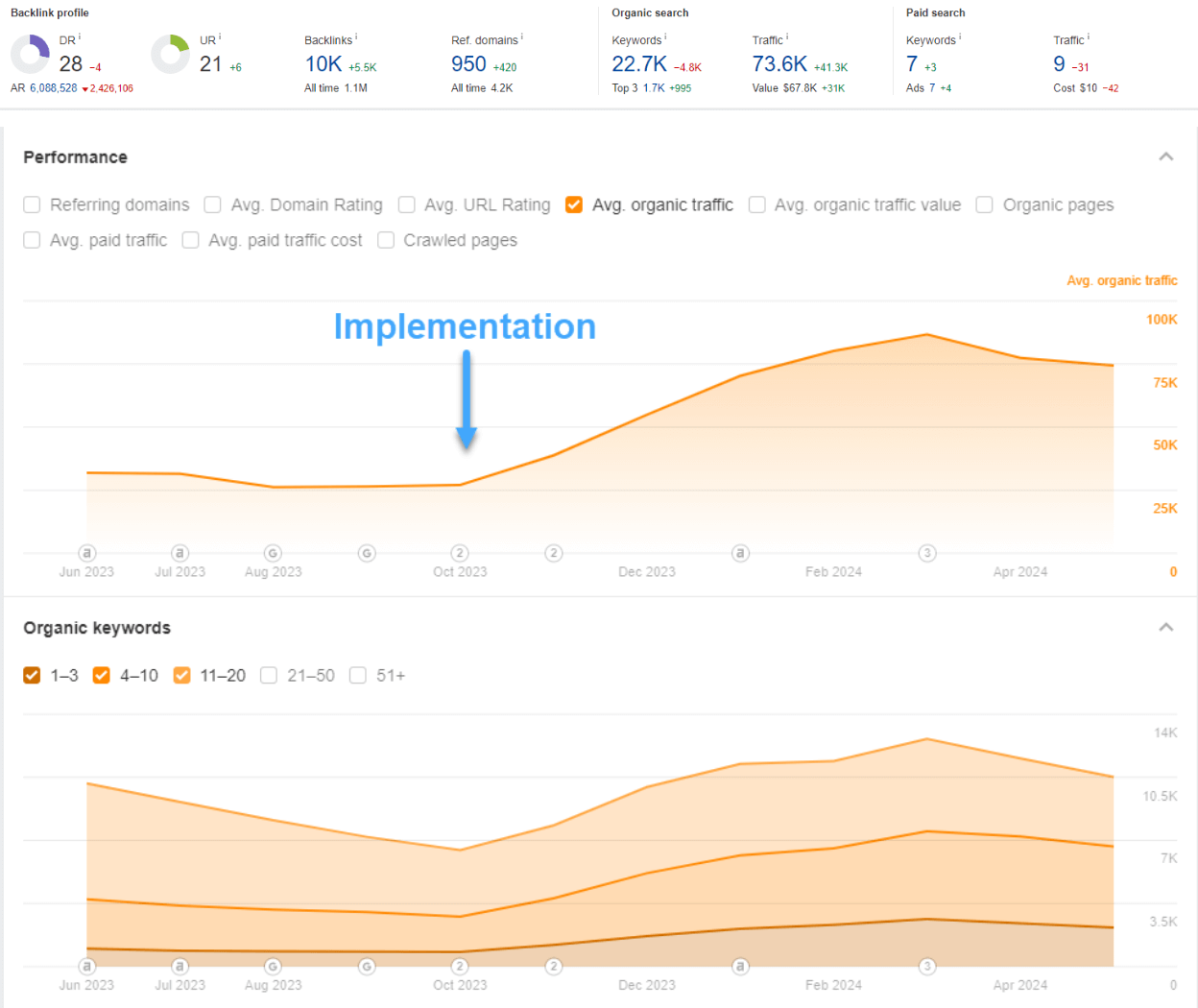
Task: Click the info icon beside Ref. domains
Action: pyautogui.click(x=521, y=37)
